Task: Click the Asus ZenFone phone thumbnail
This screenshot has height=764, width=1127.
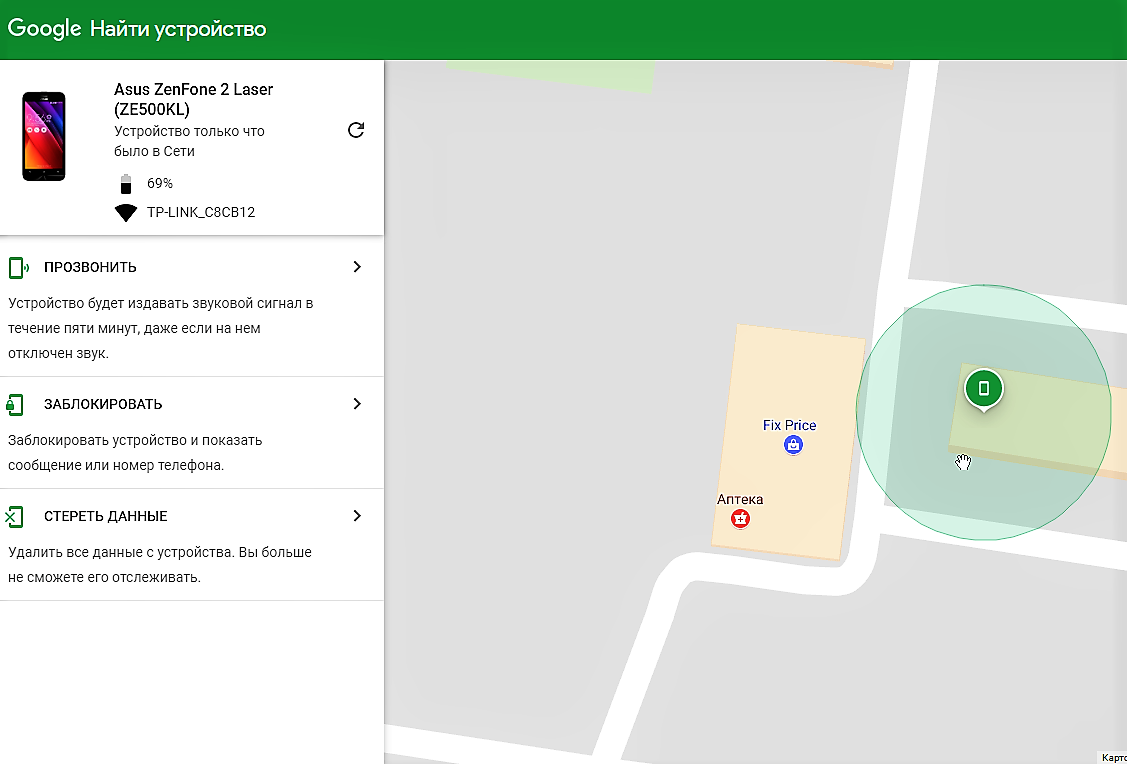Action: (43, 137)
